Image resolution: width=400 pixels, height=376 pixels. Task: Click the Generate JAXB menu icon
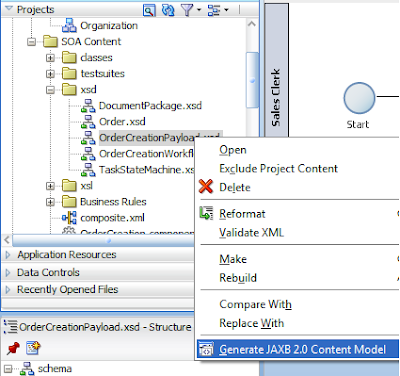click(x=206, y=350)
